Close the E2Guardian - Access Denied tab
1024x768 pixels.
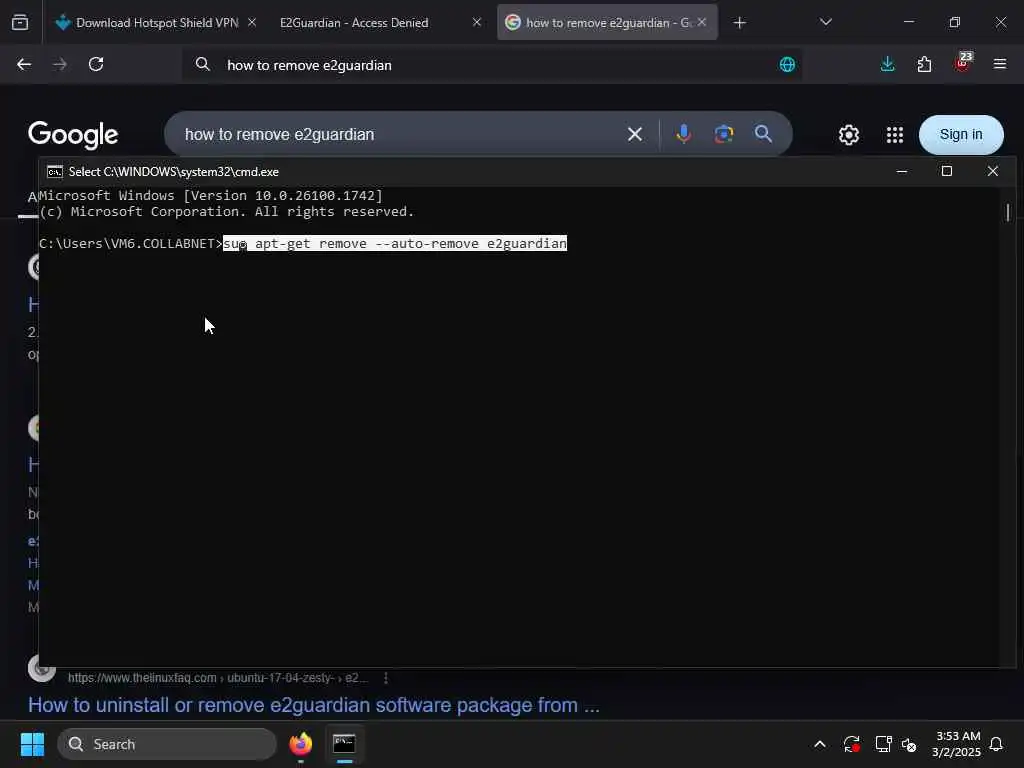[x=477, y=22]
